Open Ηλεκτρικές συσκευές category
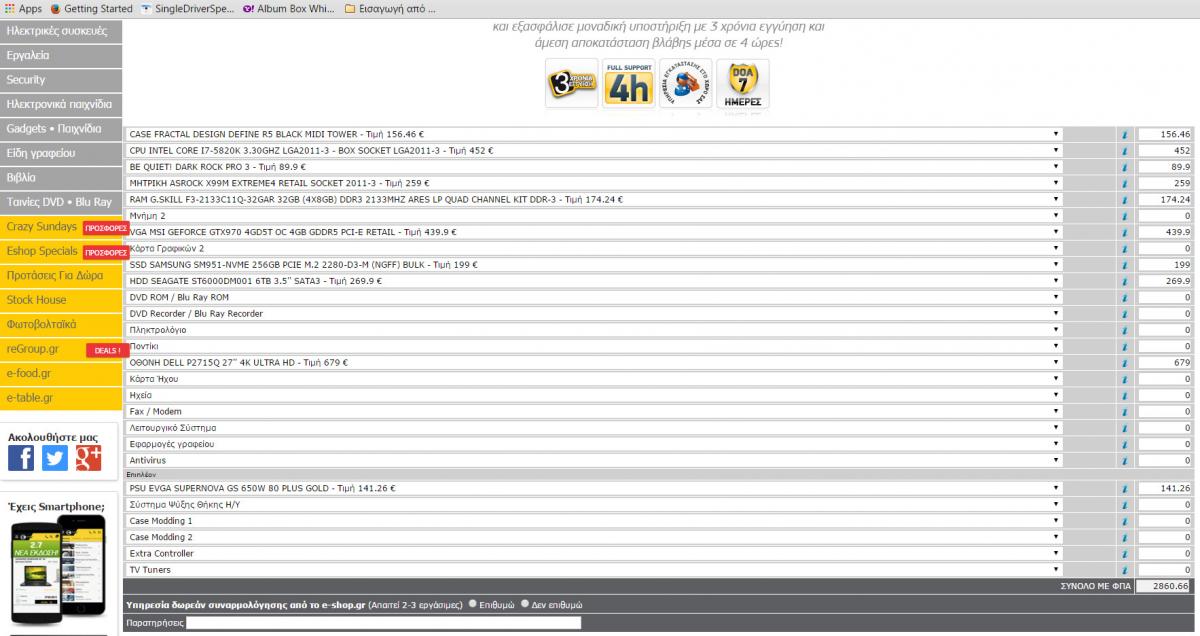This screenshot has width=1200, height=636. (61, 31)
